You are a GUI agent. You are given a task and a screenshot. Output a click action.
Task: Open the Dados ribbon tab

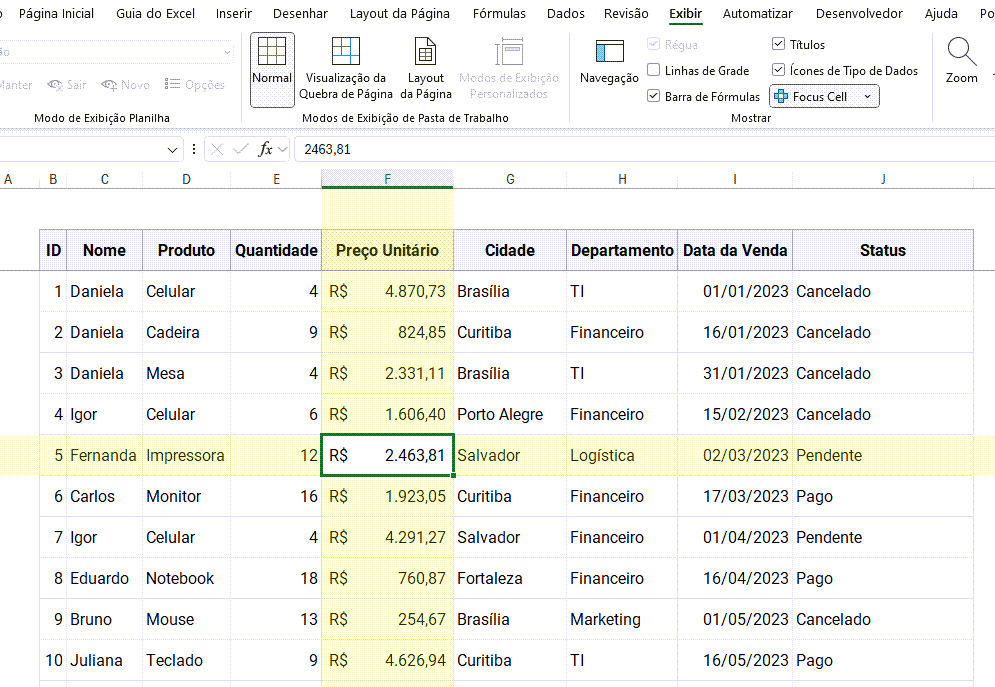(565, 13)
